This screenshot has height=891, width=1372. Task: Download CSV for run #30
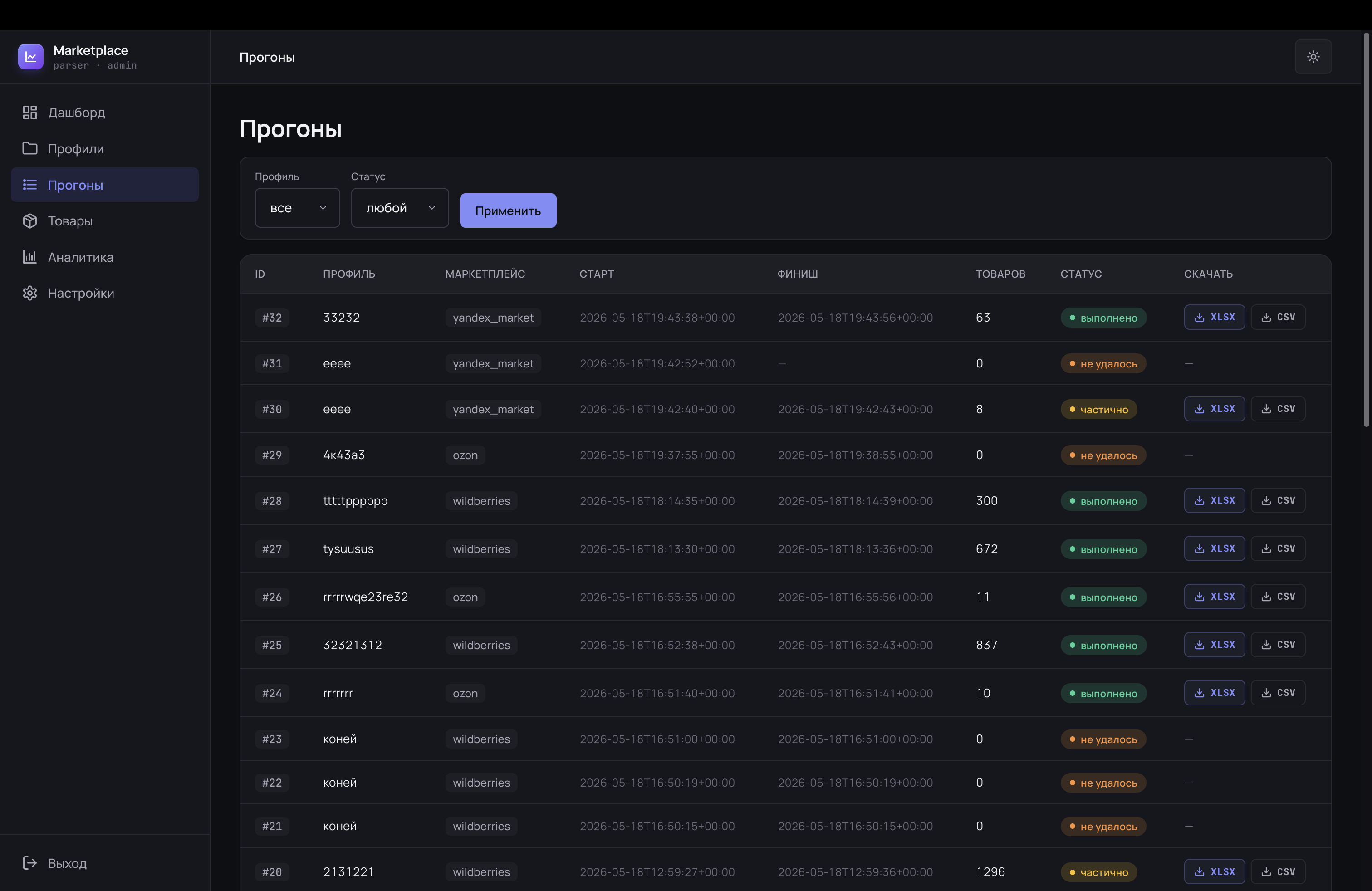click(x=1278, y=409)
